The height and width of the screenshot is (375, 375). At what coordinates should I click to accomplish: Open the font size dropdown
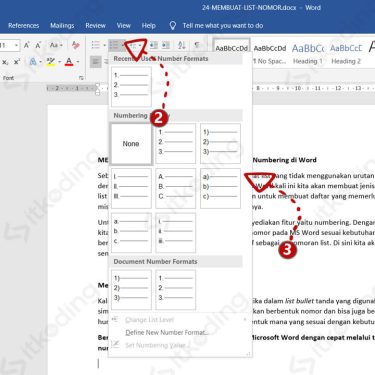(x=16, y=45)
